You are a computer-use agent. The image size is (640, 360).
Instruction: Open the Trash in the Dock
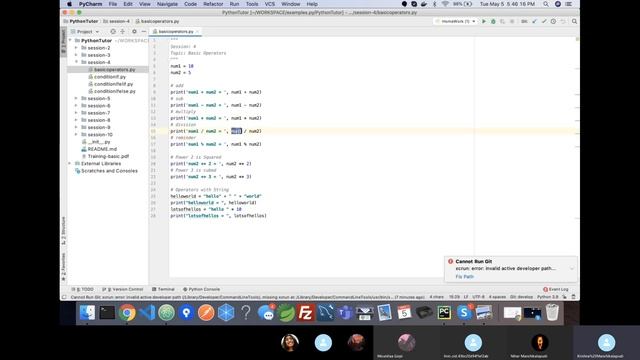pyautogui.click(x=552, y=313)
